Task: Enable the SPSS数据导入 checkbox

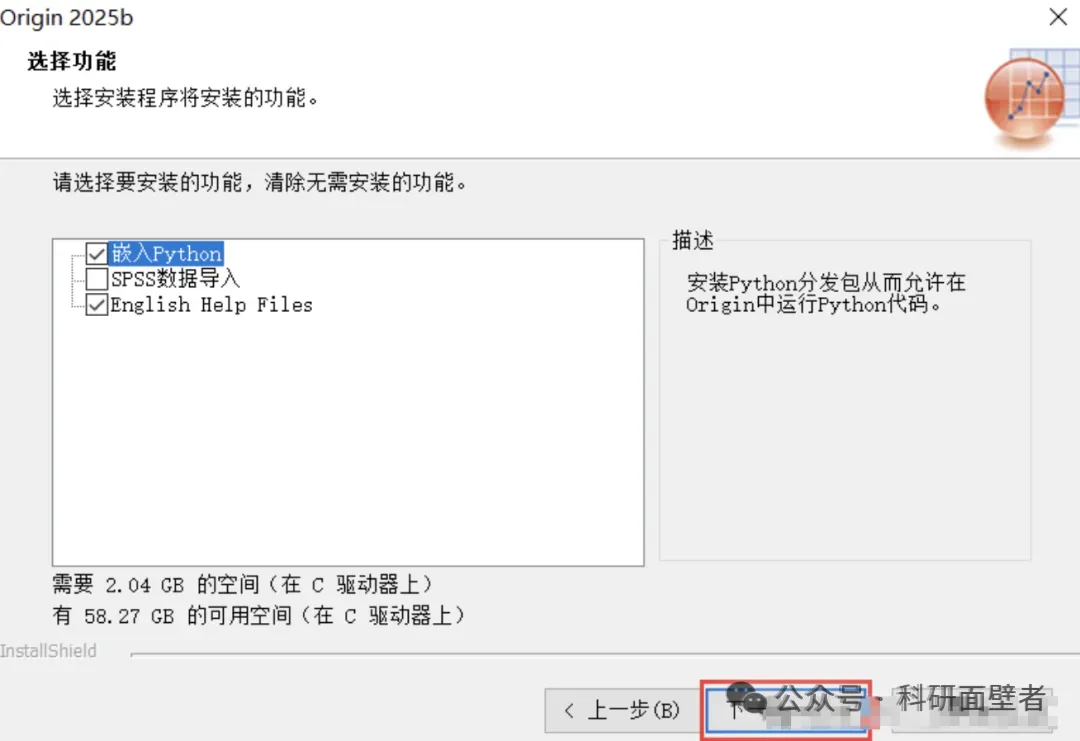Action: (x=96, y=278)
